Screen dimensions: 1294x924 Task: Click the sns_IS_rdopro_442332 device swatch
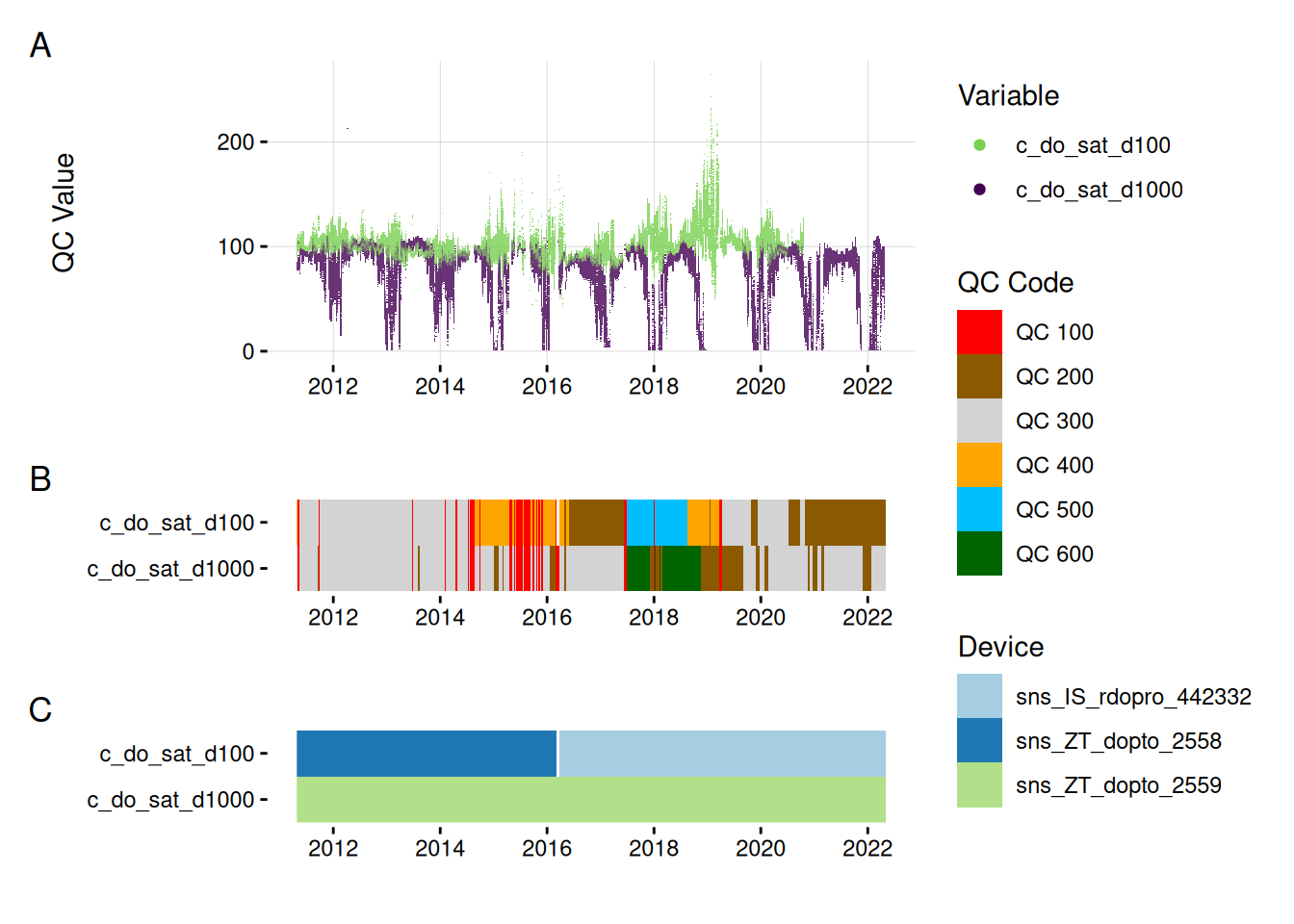pyautogui.click(x=979, y=696)
